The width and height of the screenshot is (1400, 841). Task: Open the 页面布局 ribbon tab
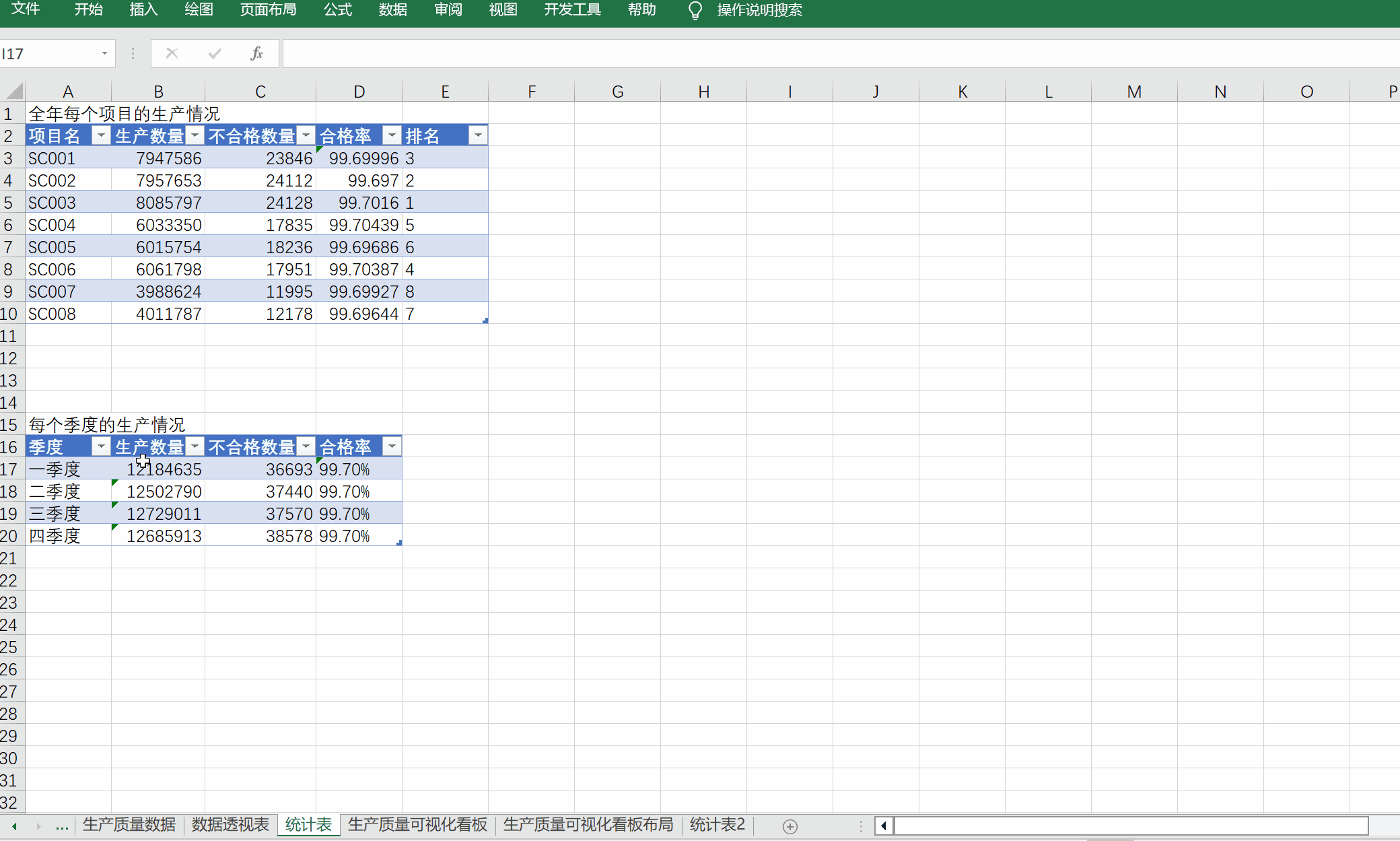[268, 10]
